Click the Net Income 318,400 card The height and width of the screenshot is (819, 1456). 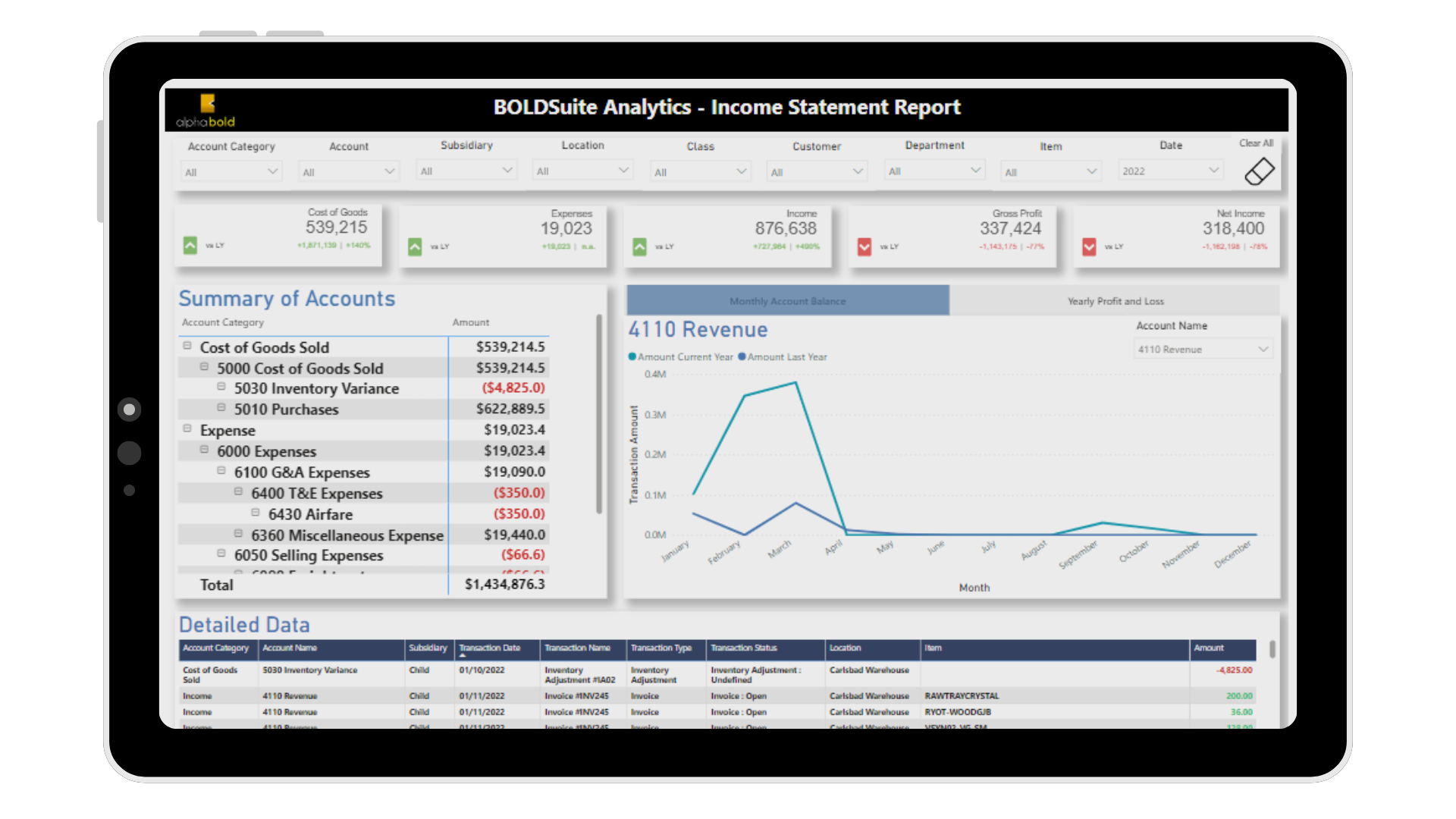click(x=1176, y=236)
